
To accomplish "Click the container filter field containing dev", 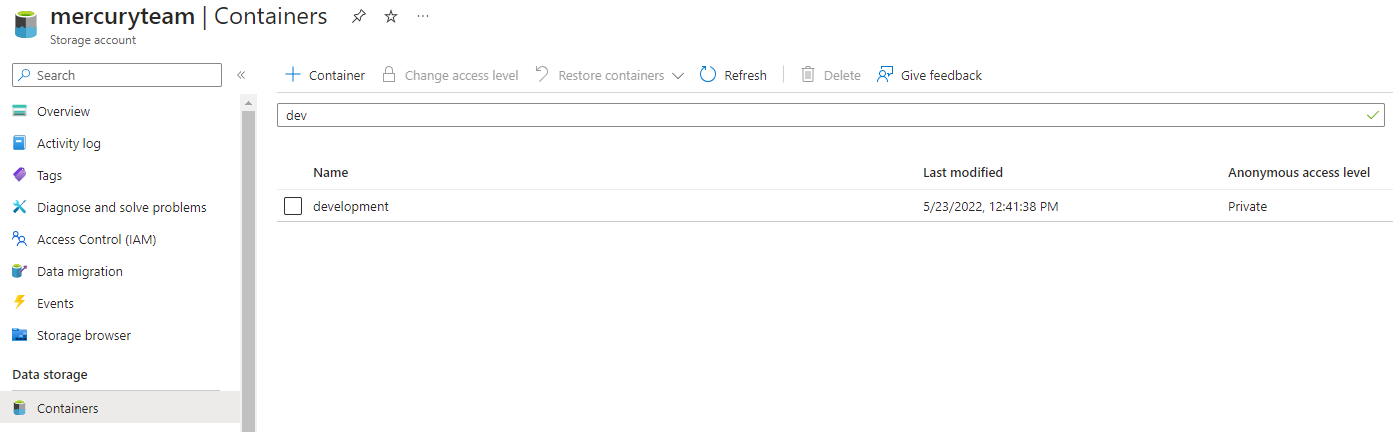I will click(831, 115).
